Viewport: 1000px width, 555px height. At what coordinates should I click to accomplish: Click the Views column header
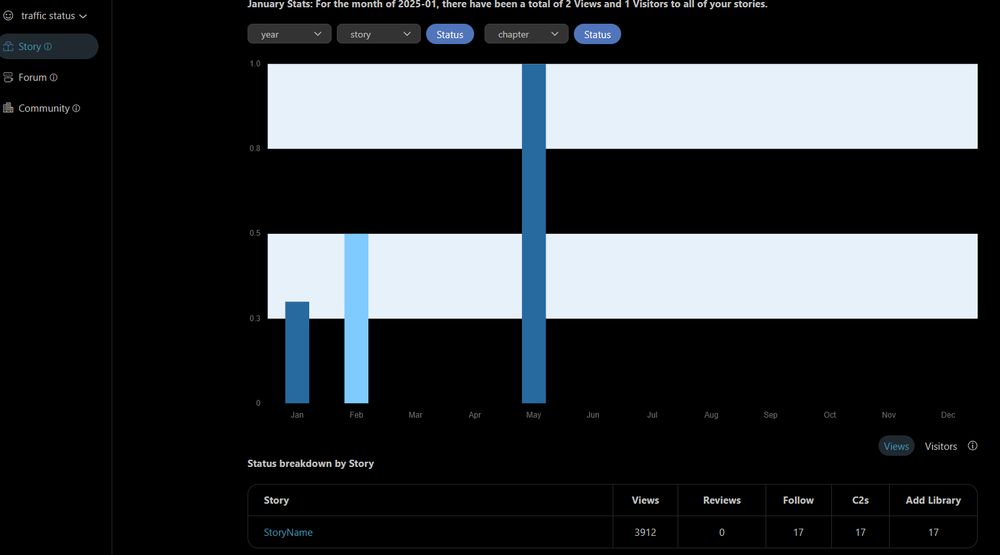tap(645, 500)
